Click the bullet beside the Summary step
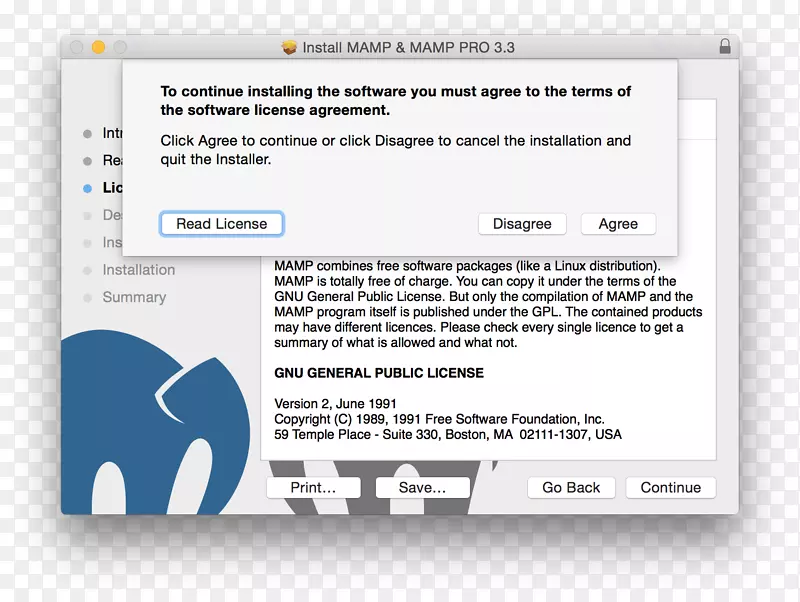The height and width of the screenshot is (602, 800). click(x=87, y=297)
